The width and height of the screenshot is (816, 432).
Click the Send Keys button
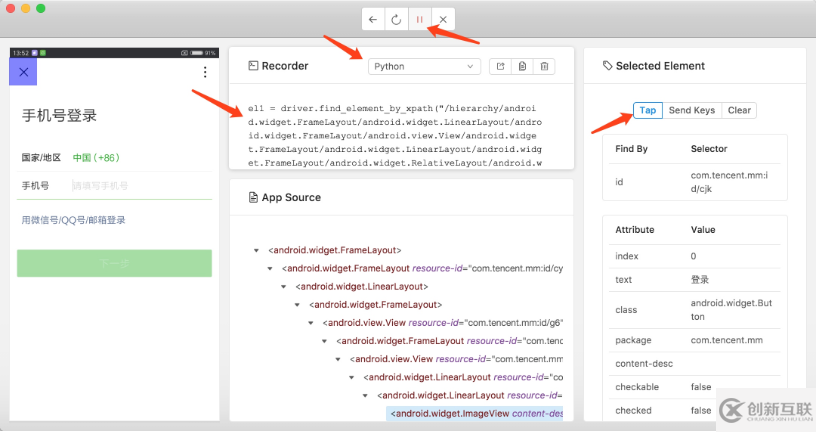692,110
